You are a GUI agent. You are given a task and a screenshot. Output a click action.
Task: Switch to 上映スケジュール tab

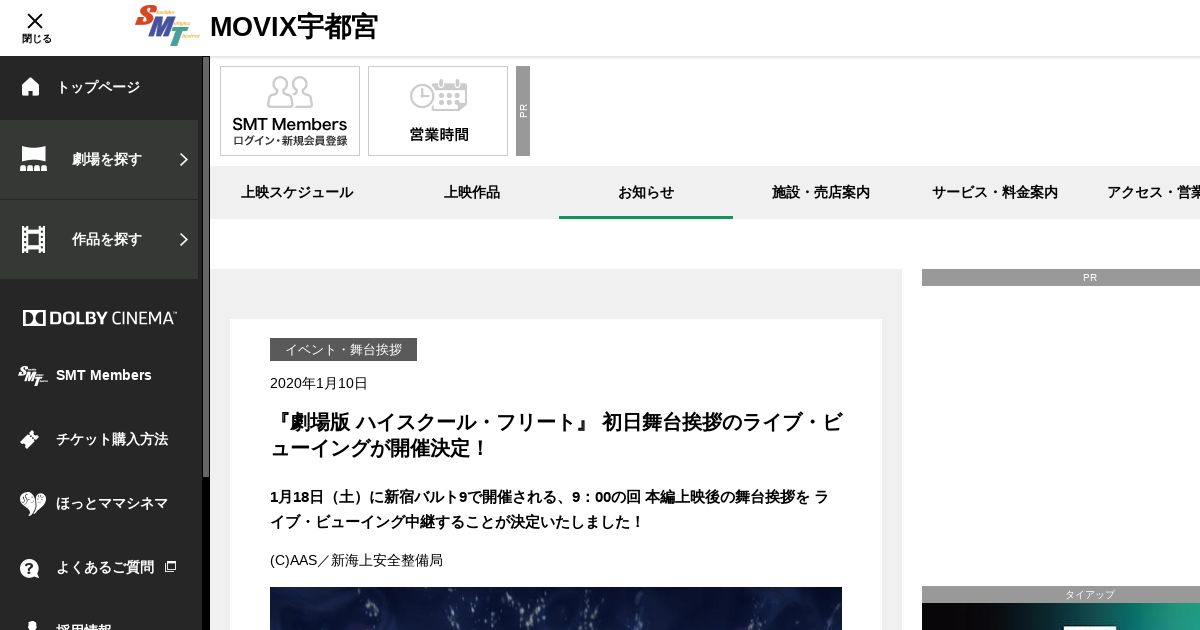point(297,192)
